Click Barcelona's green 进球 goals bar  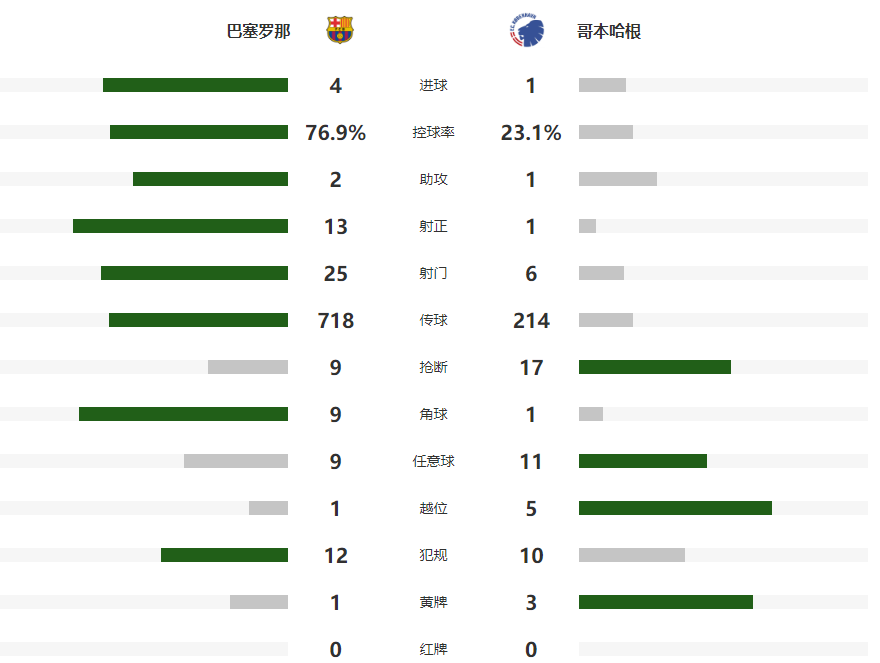(195, 85)
